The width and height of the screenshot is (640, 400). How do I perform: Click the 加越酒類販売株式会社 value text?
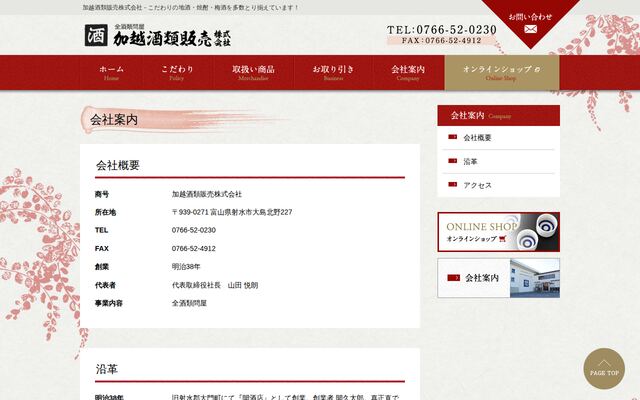coord(207,194)
